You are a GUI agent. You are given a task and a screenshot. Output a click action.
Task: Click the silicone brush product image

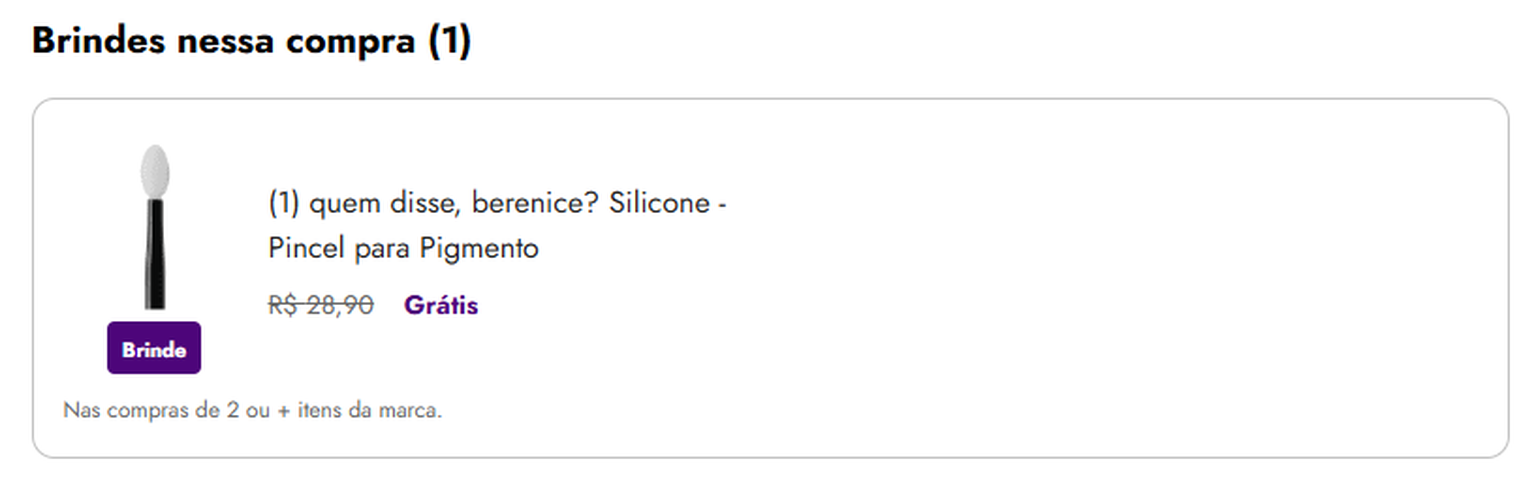click(x=154, y=228)
